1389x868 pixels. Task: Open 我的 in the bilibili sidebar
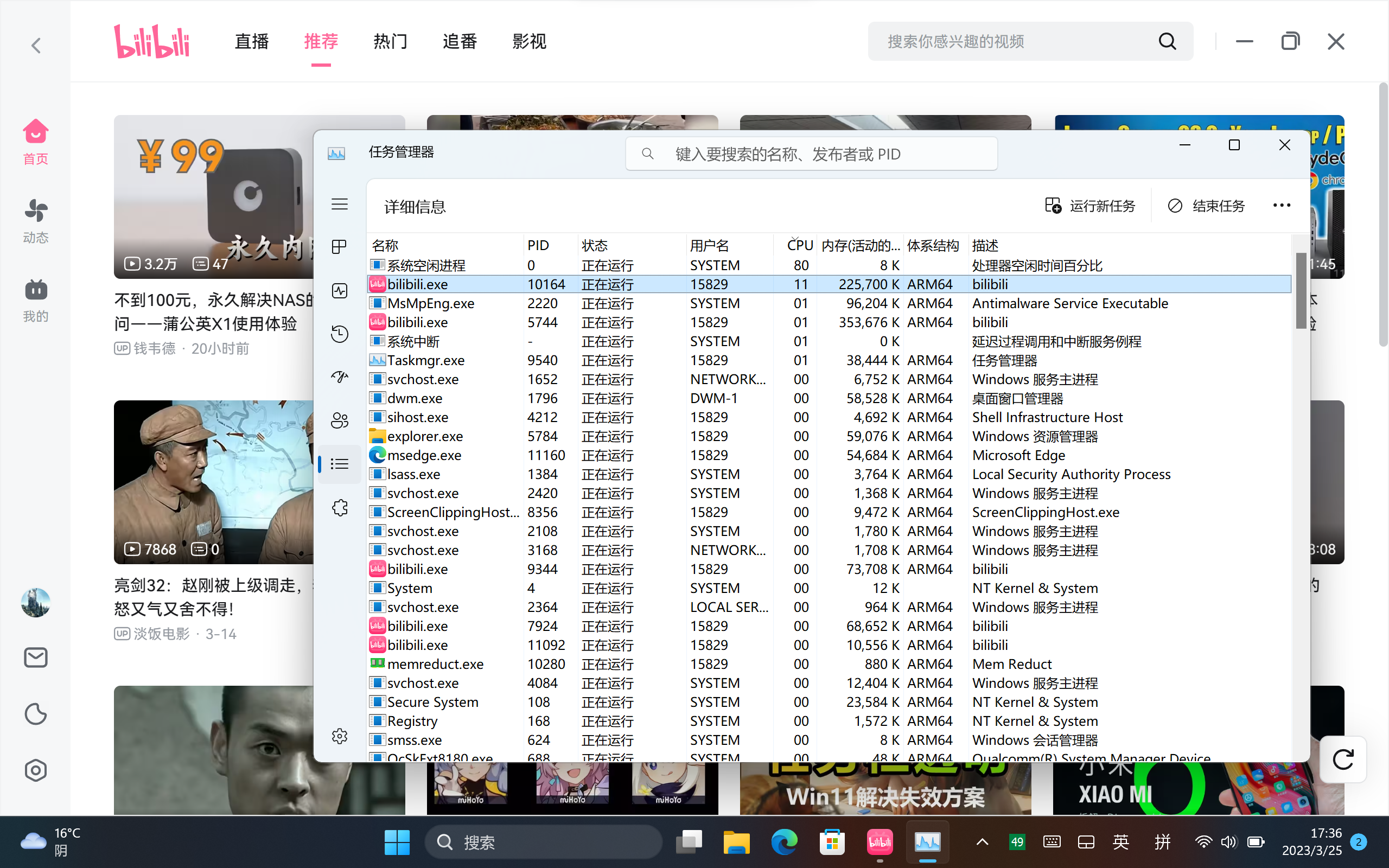point(36,300)
